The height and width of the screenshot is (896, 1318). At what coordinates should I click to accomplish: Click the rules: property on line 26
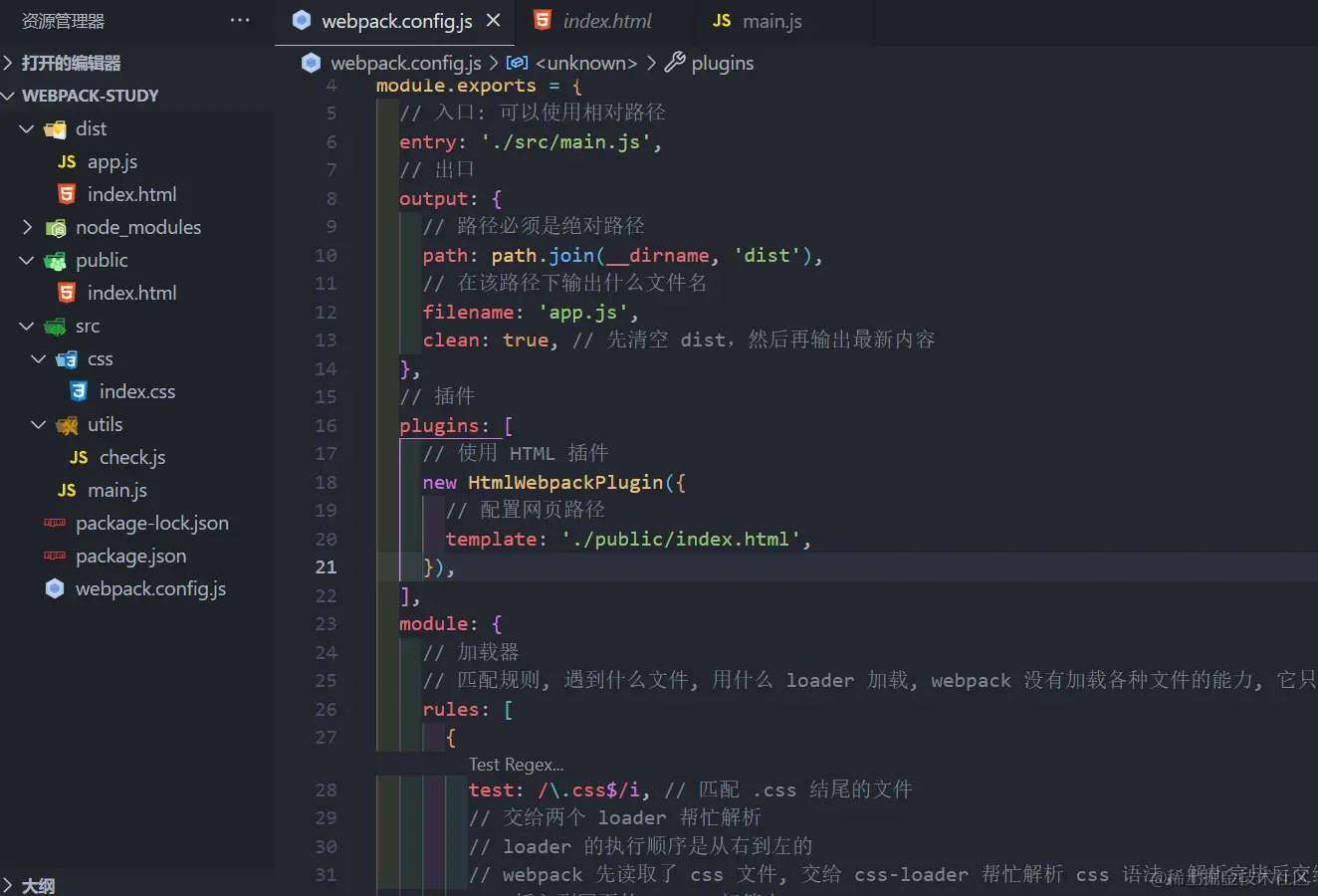tap(456, 709)
